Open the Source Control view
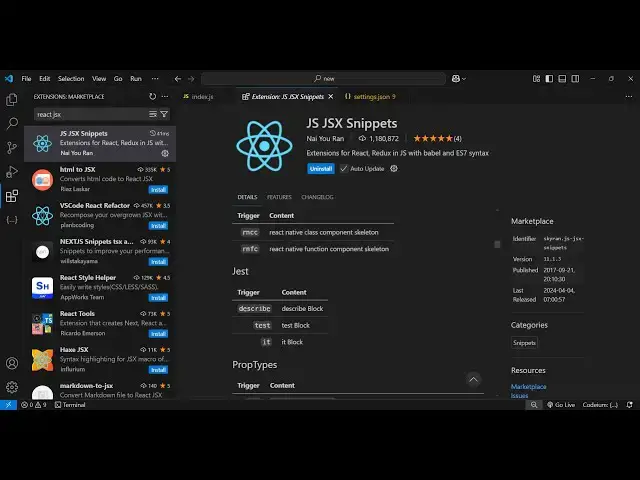 point(12,147)
